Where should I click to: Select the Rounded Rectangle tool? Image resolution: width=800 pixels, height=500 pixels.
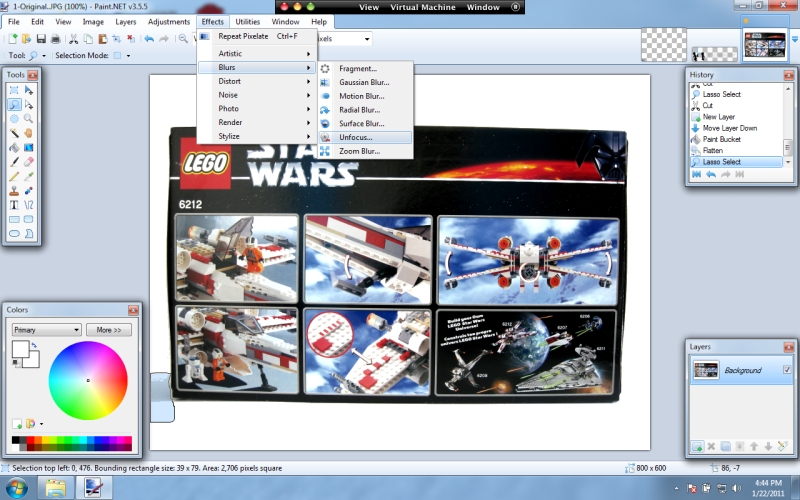[29, 219]
